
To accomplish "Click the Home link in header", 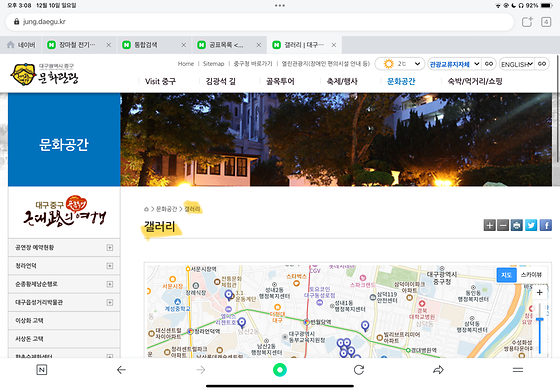I will pos(186,64).
